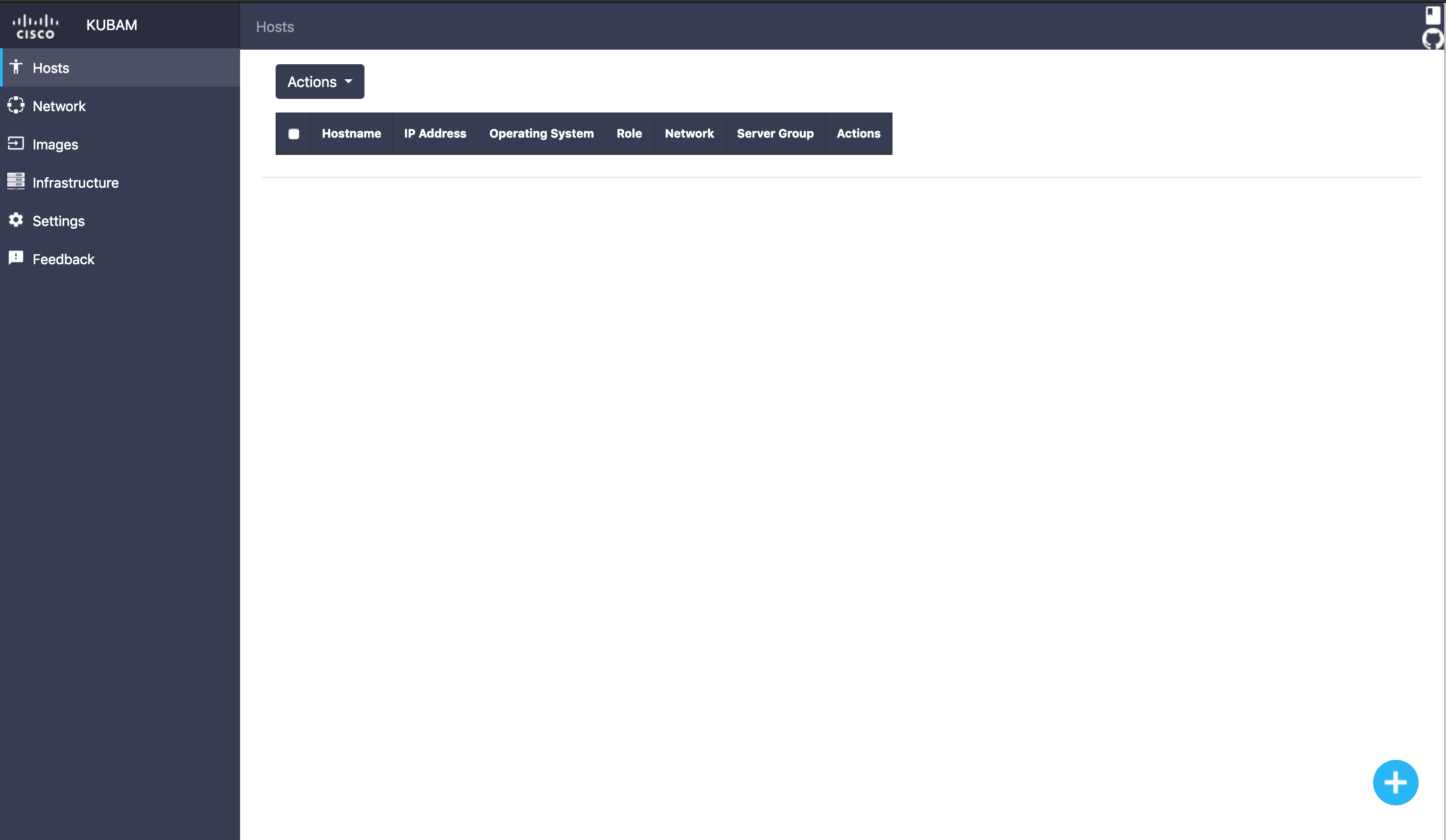The width and height of the screenshot is (1446, 840).
Task: Add a new host with plus button
Action: tap(1395, 782)
